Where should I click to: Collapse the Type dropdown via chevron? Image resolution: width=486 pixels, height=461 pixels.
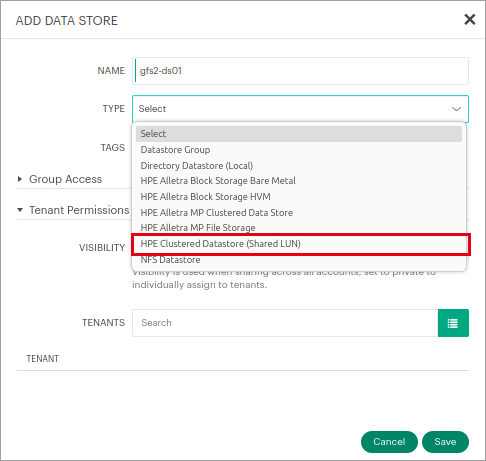[x=456, y=109]
